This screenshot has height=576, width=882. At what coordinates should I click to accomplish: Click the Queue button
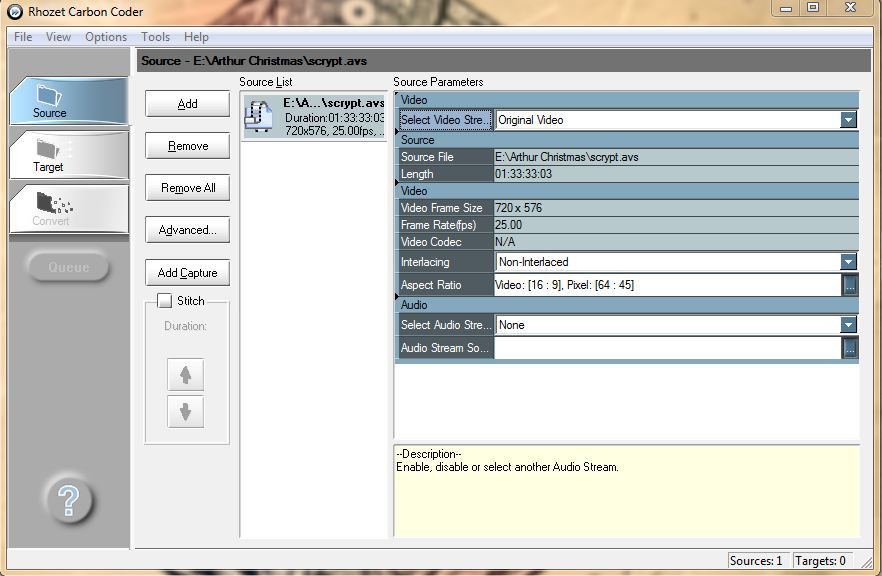tap(68, 267)
